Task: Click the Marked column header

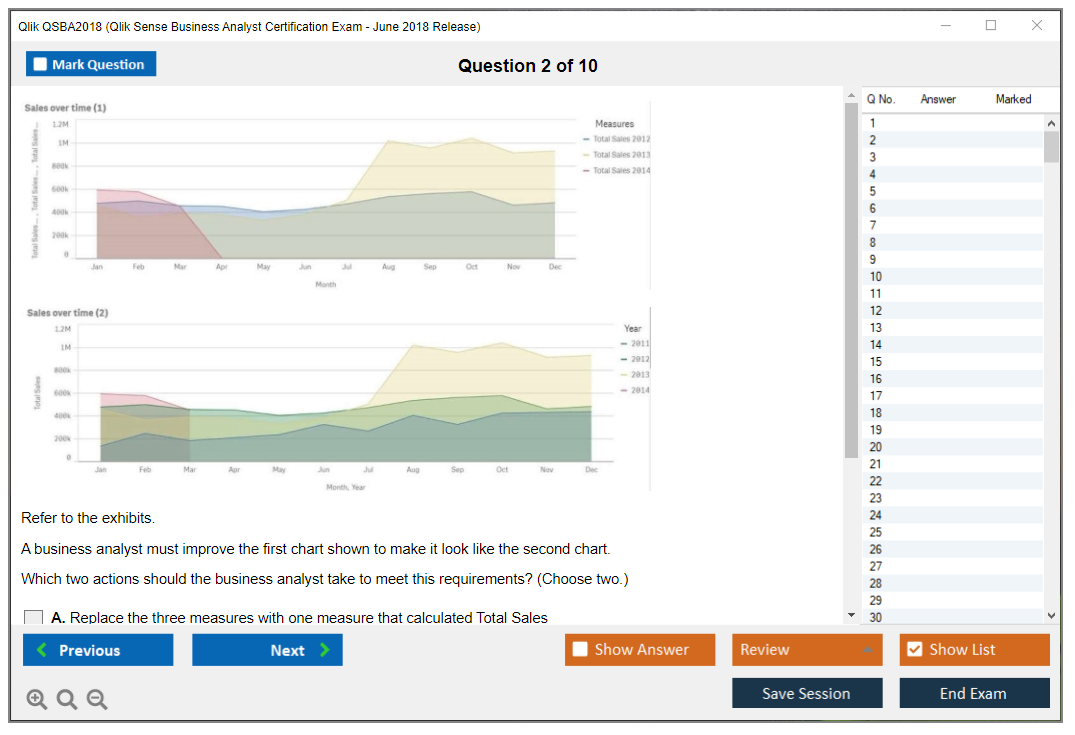Action: coord(1013,99)
